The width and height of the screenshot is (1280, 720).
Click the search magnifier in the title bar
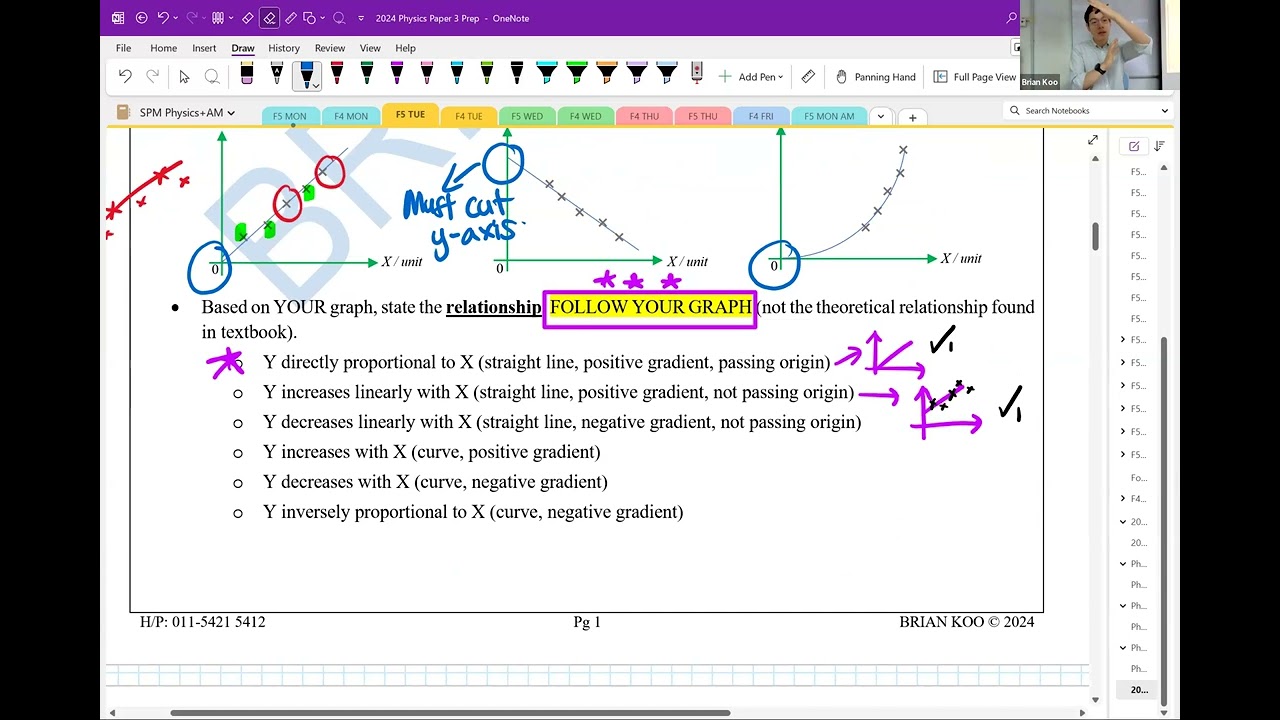[1012, 18]
